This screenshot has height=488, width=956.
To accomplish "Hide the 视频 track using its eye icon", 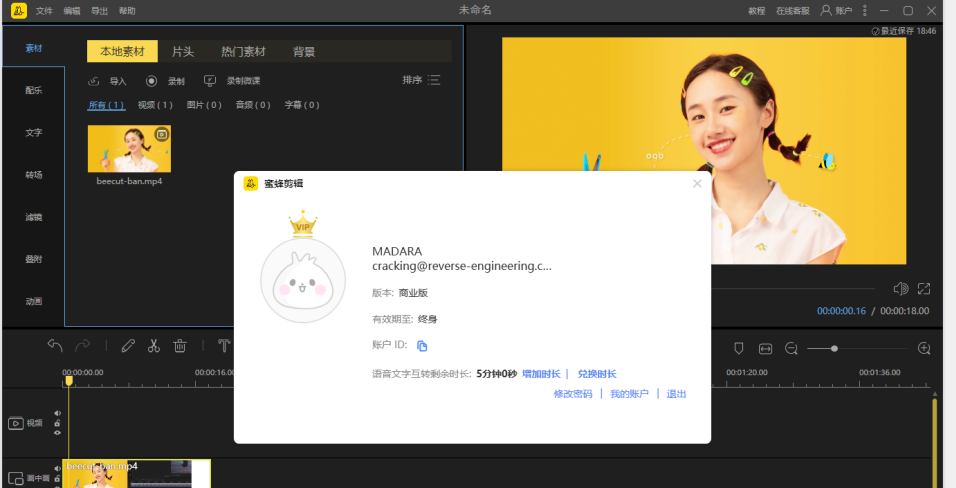I will [57, 433].
